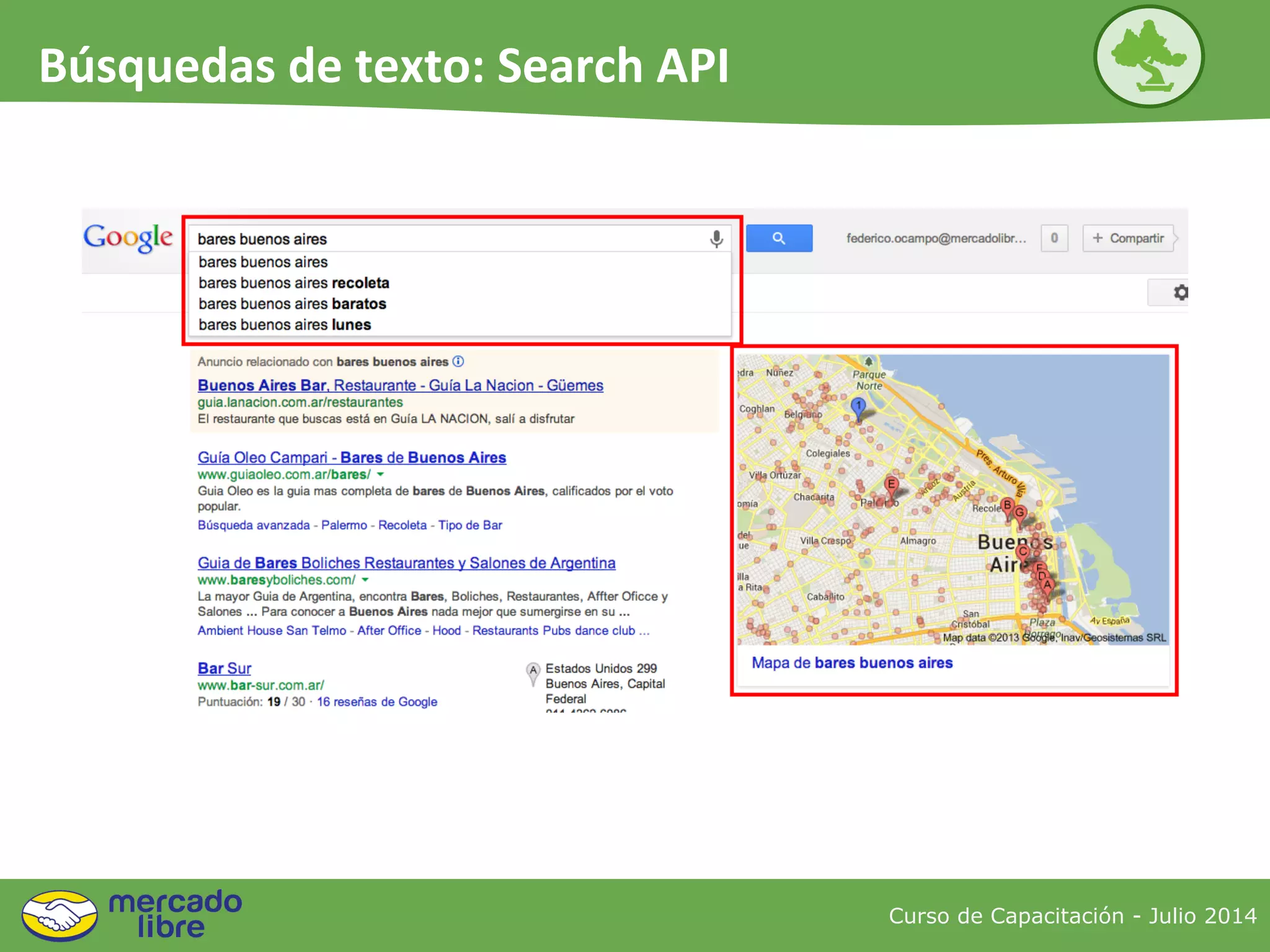Image resolution: width=1270 pixels, height=952 pixels.
Task: Expand arrow next to guiaoleo.com.ar/bares/ URL
Action: tap(380, 475)
